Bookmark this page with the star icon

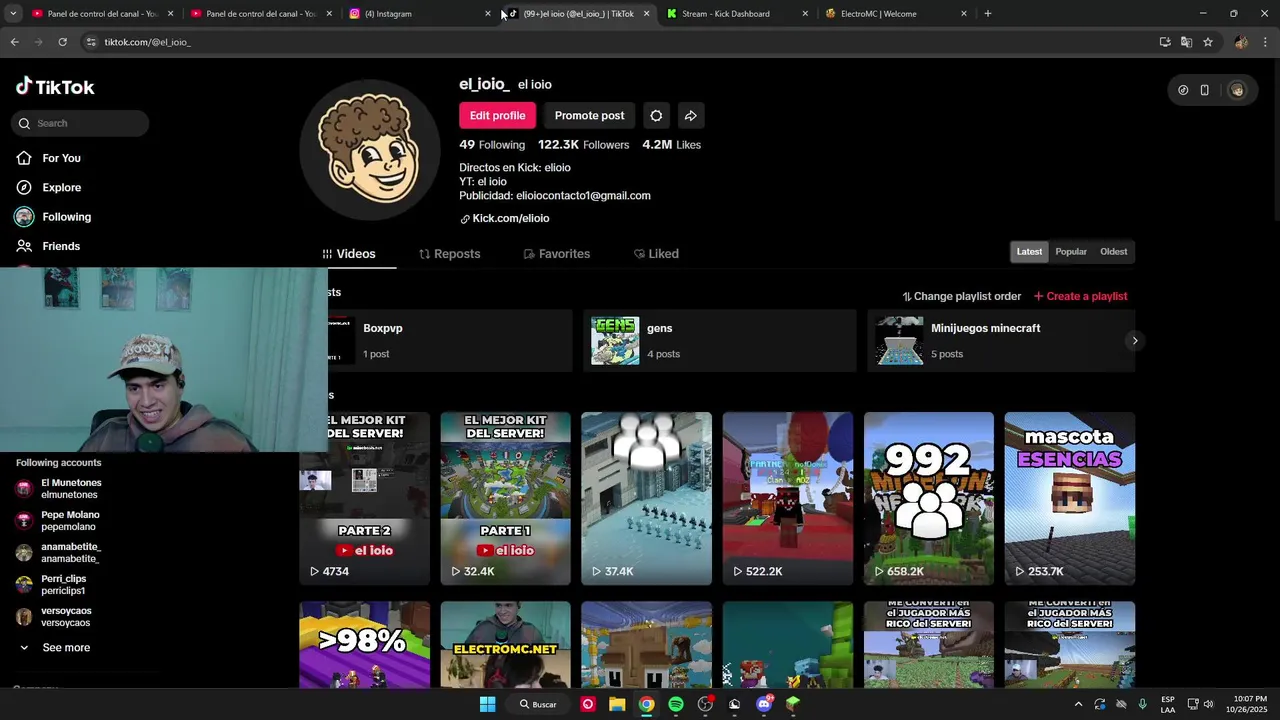coord(1208,42)
